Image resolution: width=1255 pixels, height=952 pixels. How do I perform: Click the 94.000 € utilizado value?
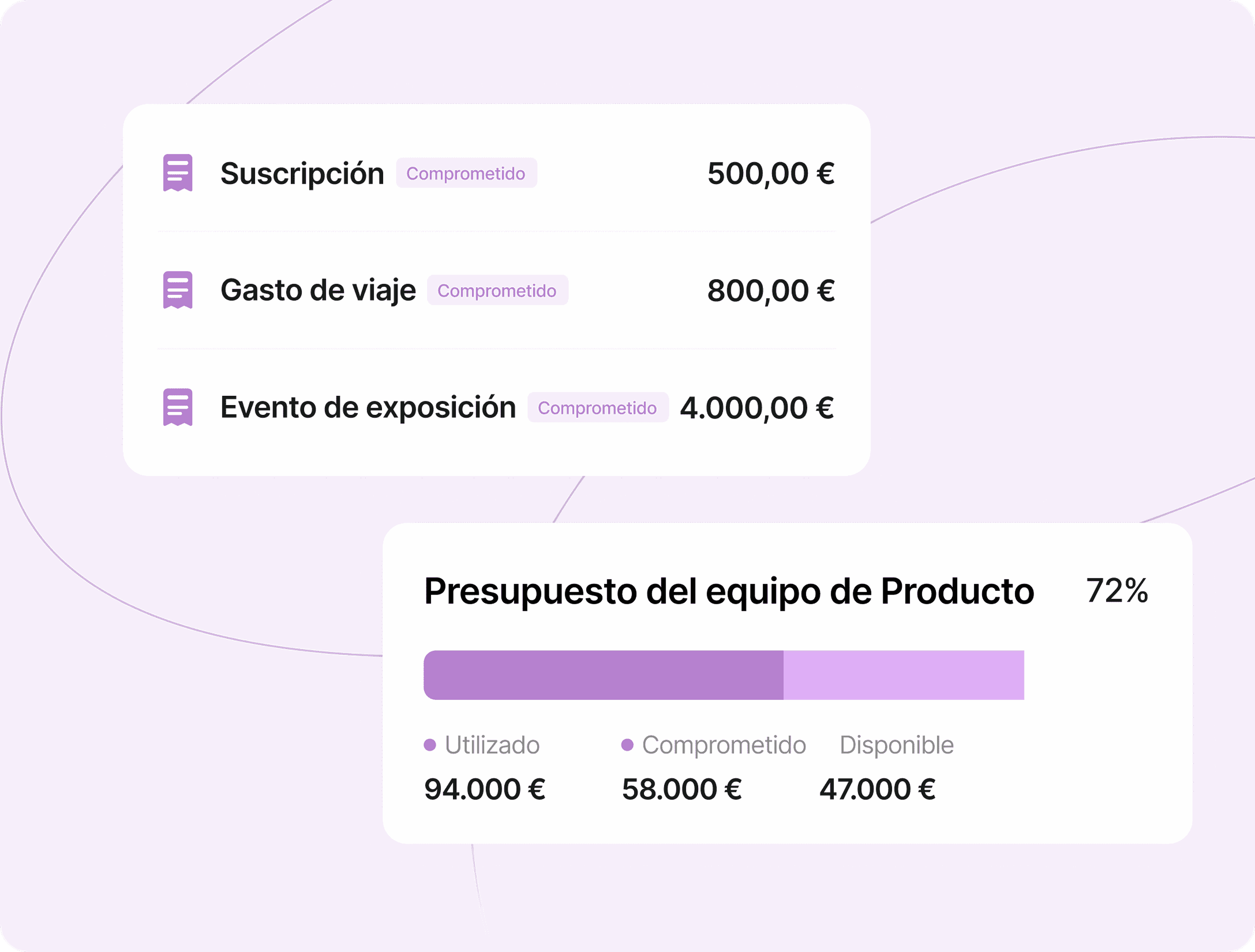pyautogui.click(x=485, y=789)
